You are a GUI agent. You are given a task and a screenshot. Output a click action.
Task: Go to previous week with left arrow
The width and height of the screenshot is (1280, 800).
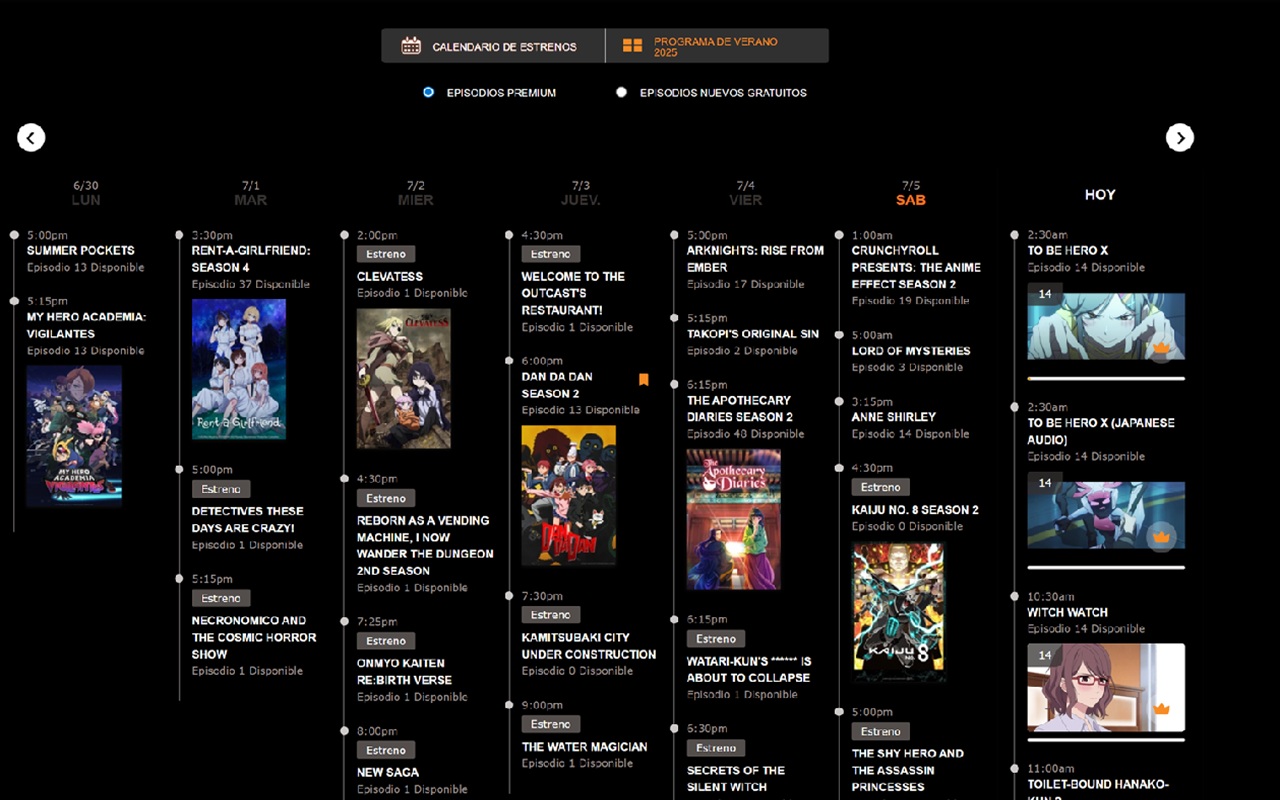point(31,138)
